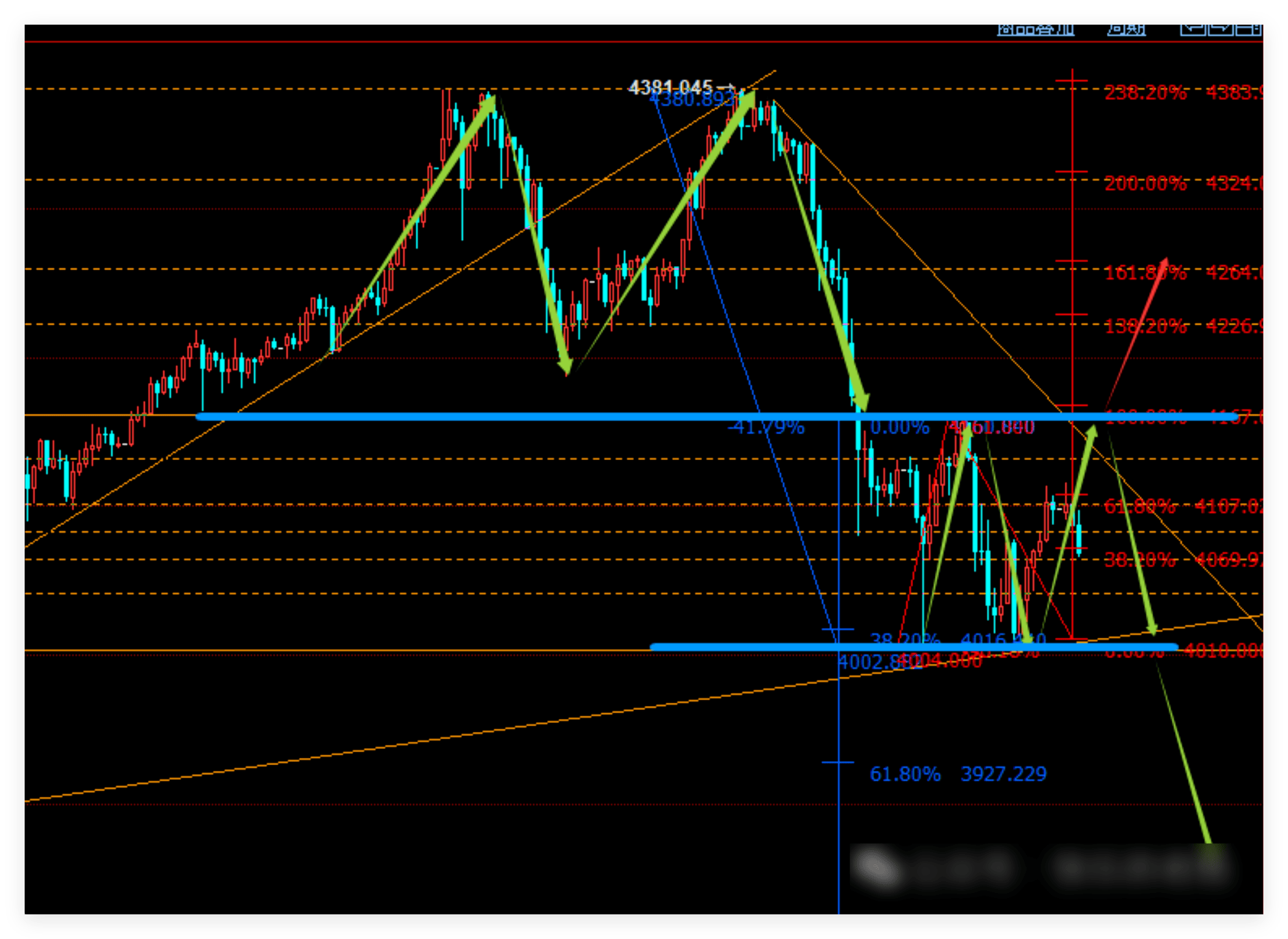Image resolution: width=1288 pixels, height=939 pixels.
Task: Click the first chart toolbar box icon
Action: [x=1192, y=29]
